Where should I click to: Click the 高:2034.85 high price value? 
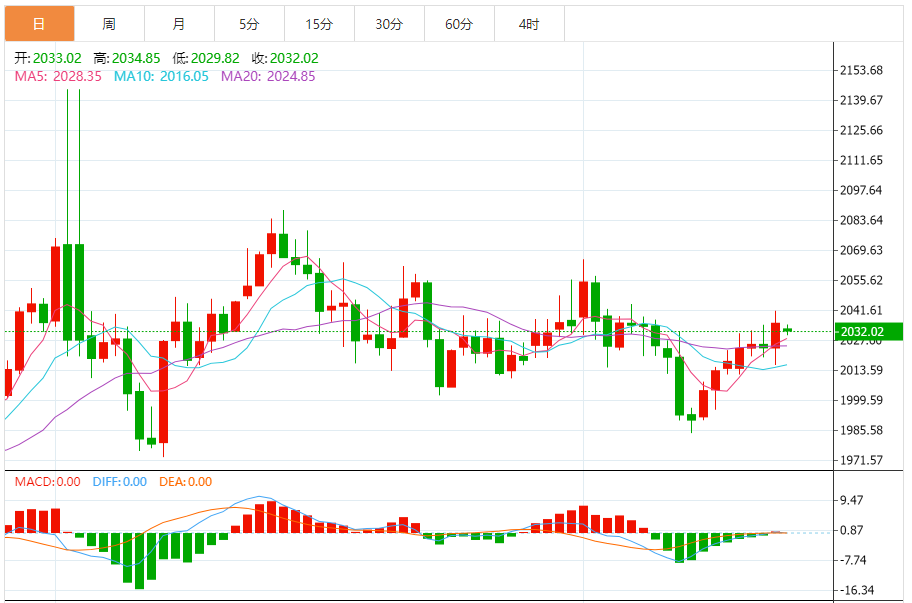click(x=127, y=58)
